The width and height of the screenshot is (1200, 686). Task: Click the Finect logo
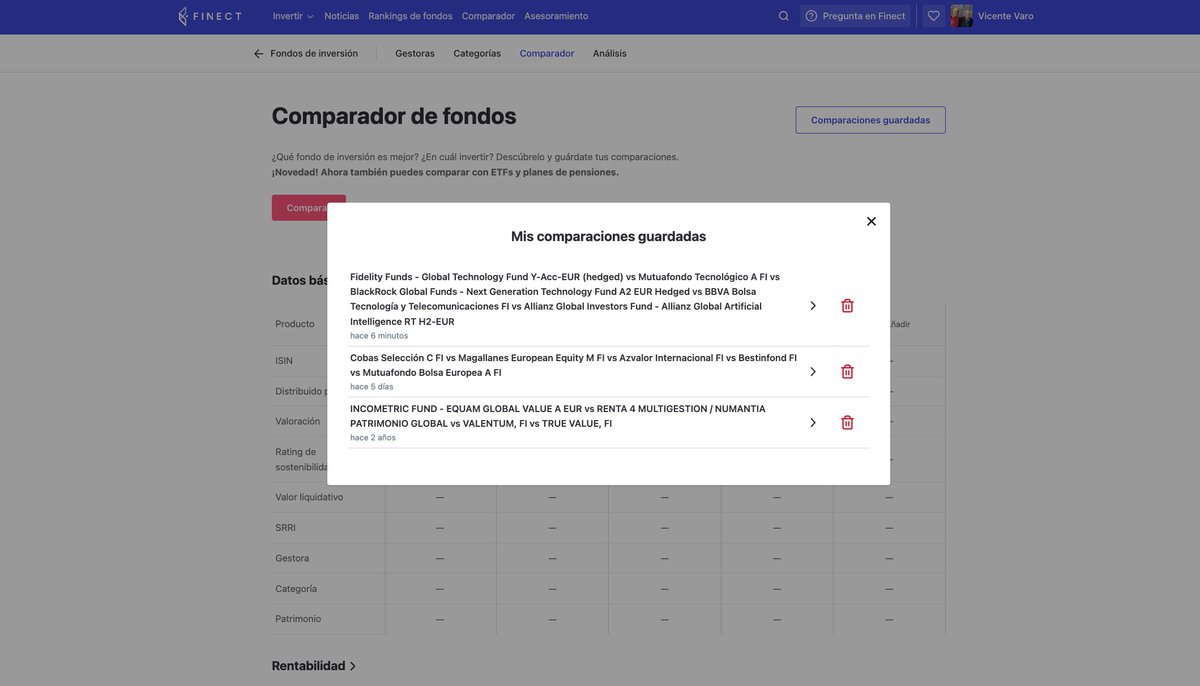coord(209,16)
